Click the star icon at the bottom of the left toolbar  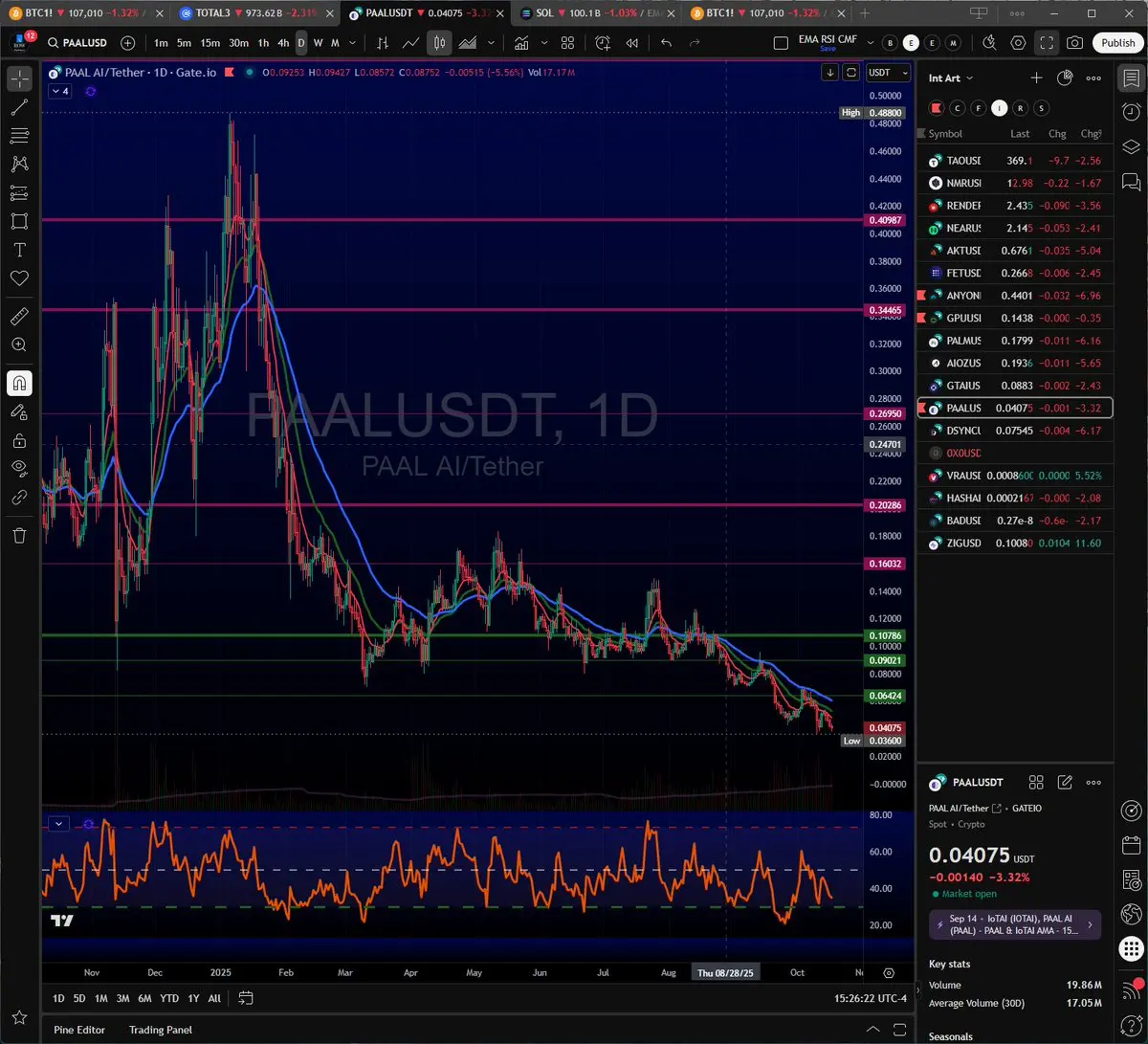[x=19, y=1017]
